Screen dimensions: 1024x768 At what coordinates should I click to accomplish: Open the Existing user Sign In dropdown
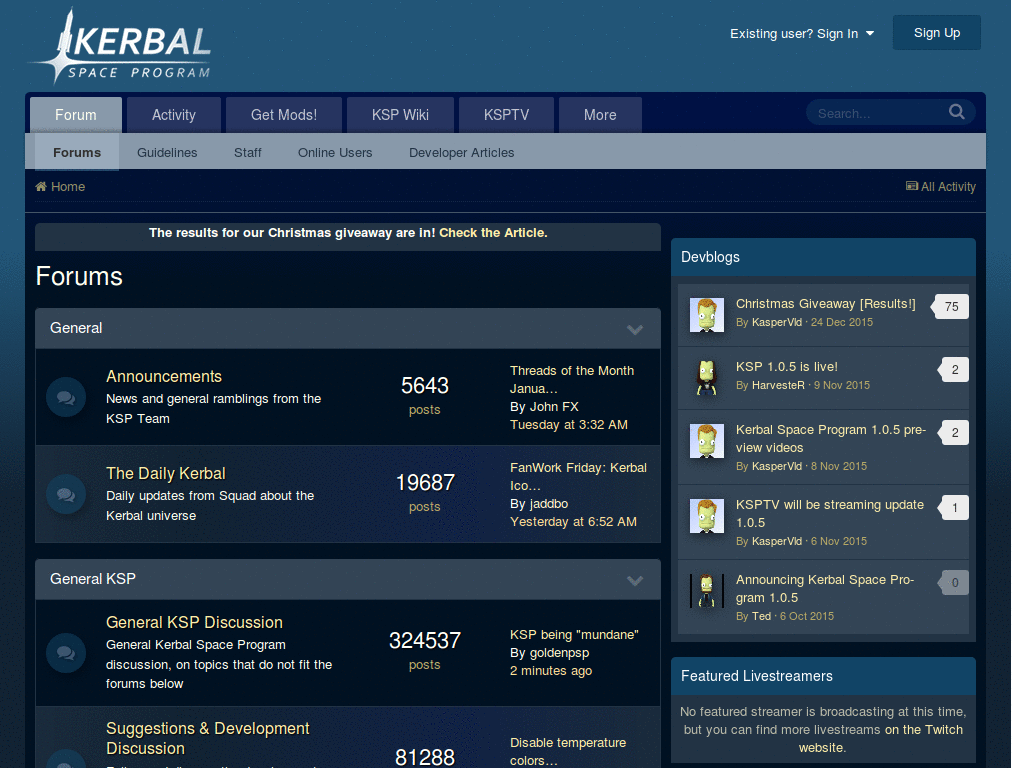[802, 33]
